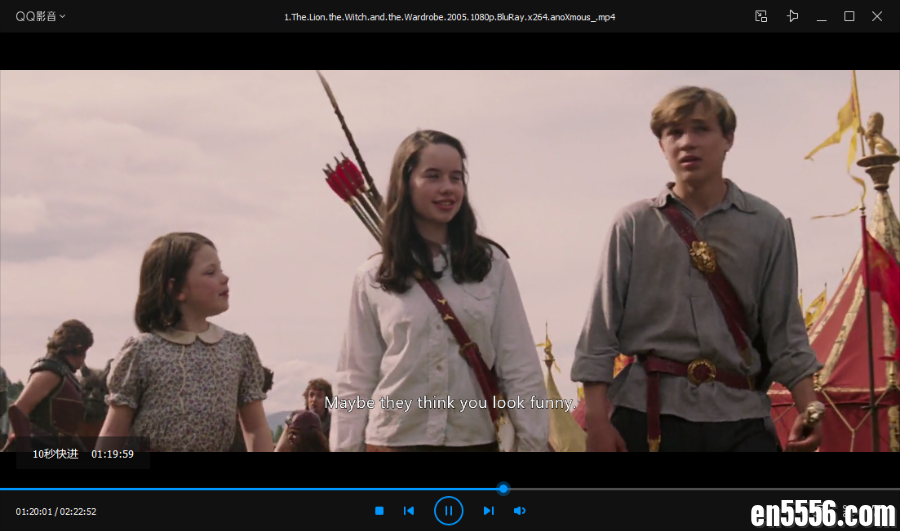Skip to the previous video
Viewport: 900px width, 531px height.
[x=409, y=510]
